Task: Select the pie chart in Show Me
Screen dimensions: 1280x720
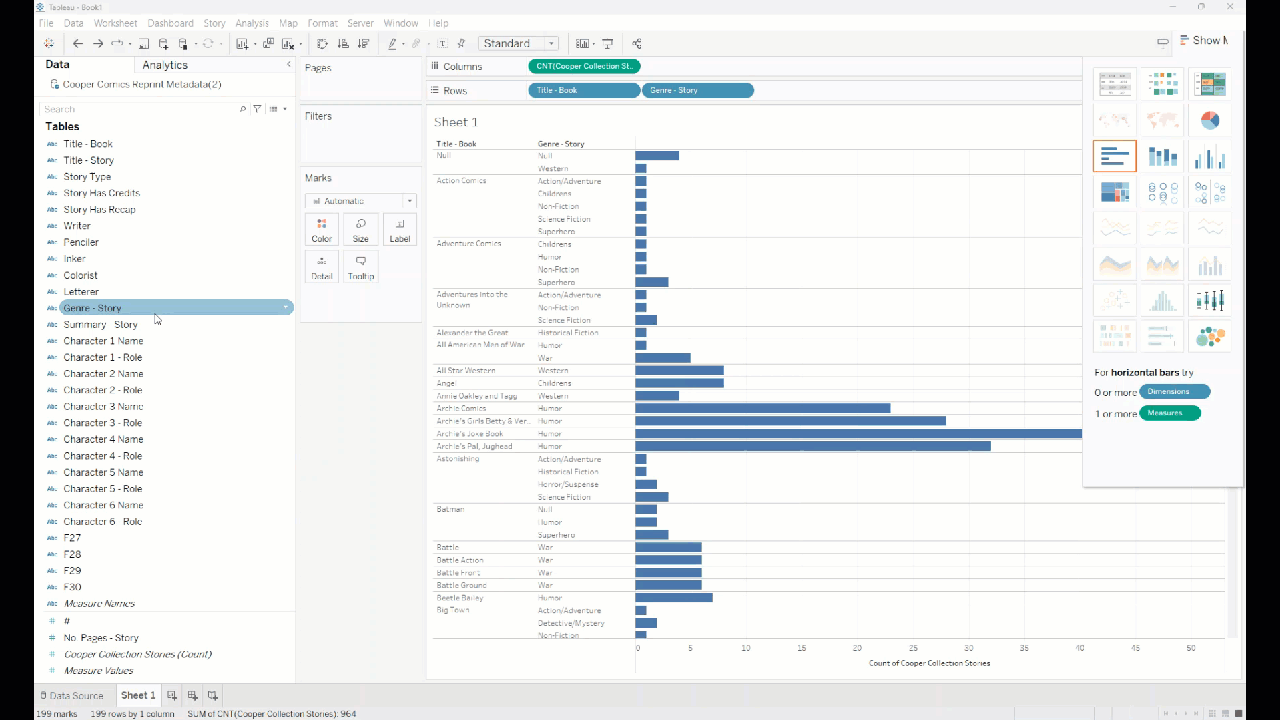Action: (x=1209, y=120)
